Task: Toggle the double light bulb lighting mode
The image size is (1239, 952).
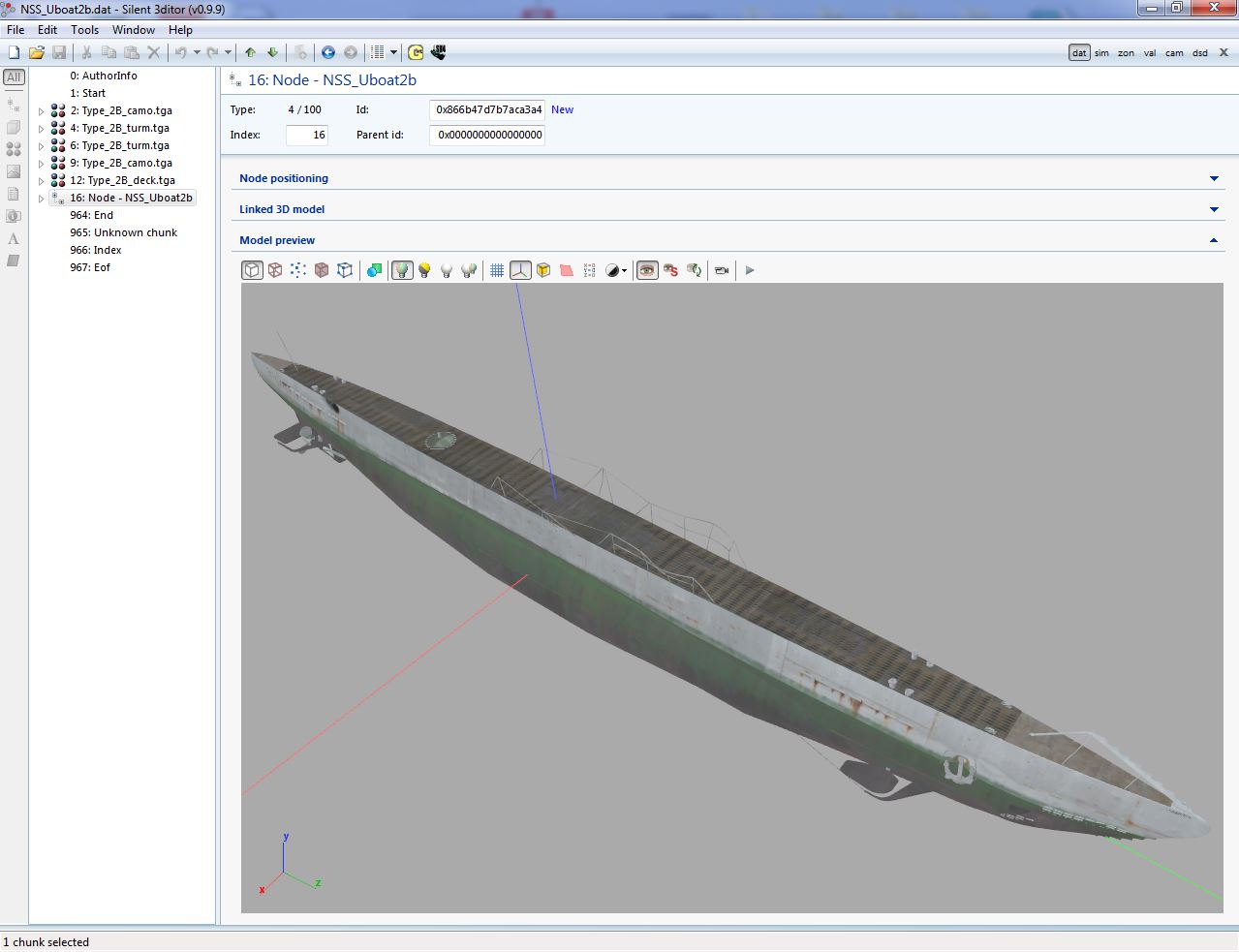Action: pyautogui.click(x=469, y=270)
